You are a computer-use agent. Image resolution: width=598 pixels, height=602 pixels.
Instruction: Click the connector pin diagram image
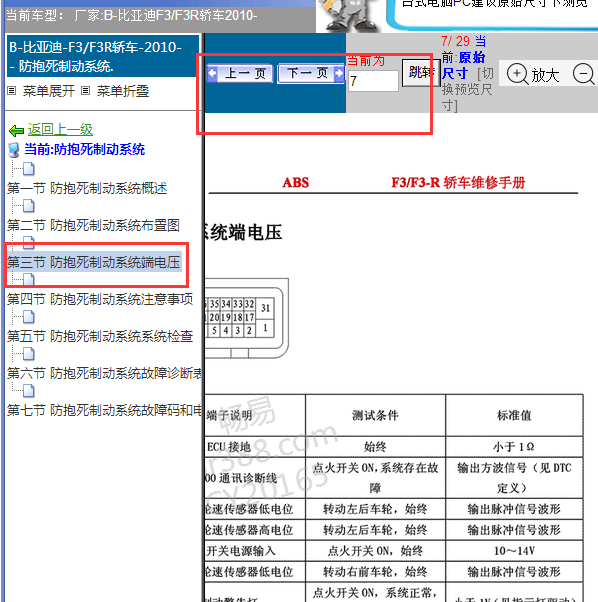pyautogui.click(x=247, y=318)
